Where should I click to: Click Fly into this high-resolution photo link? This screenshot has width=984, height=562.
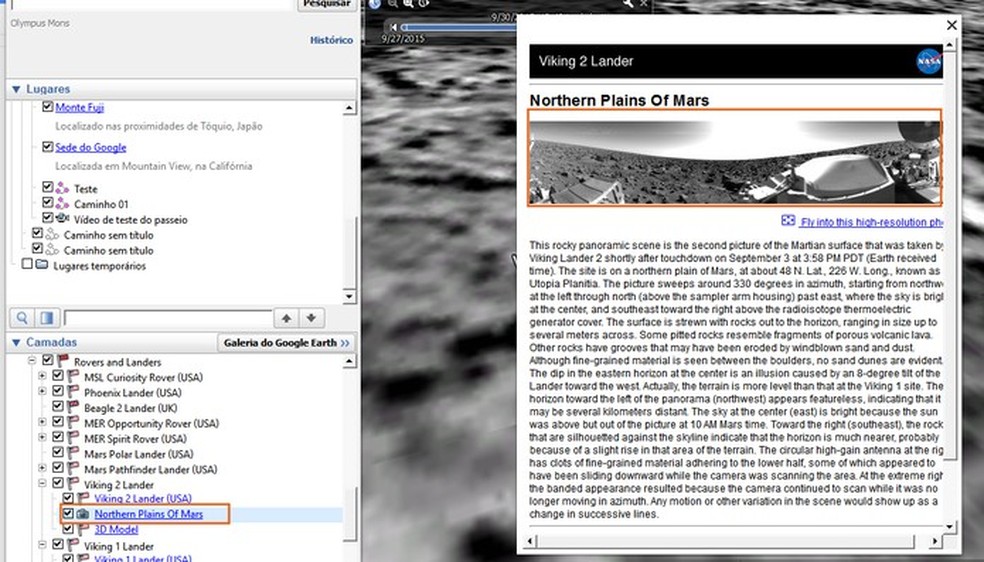[872, 222]
